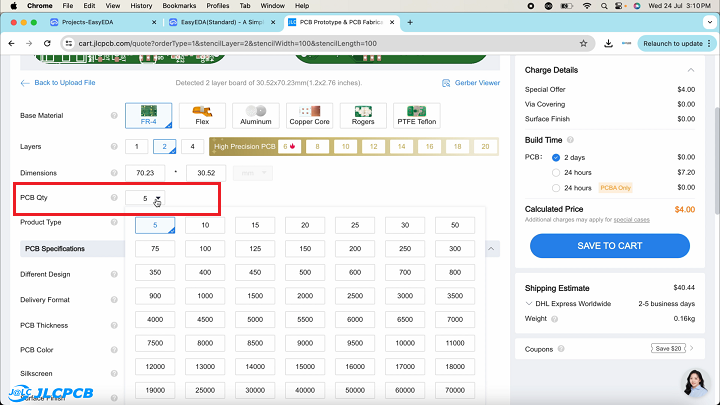
Task: Click help icon next to PCB Qty
Action: tap(114, 197)
